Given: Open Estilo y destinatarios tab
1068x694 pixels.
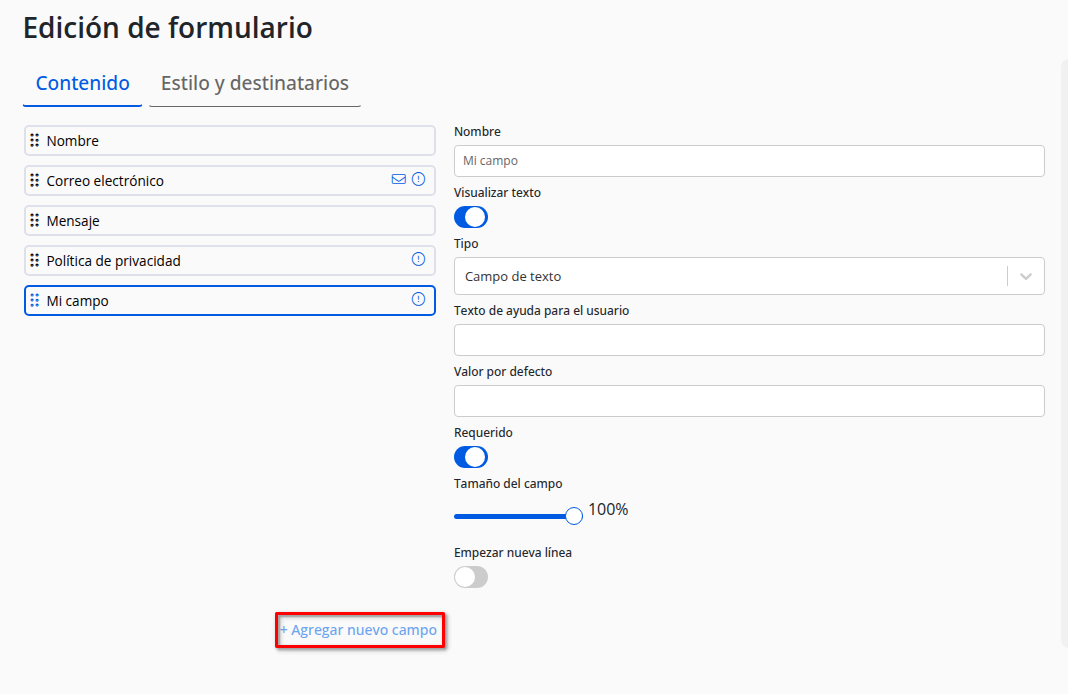Looking at the screenshot, I should click(255, 84).
